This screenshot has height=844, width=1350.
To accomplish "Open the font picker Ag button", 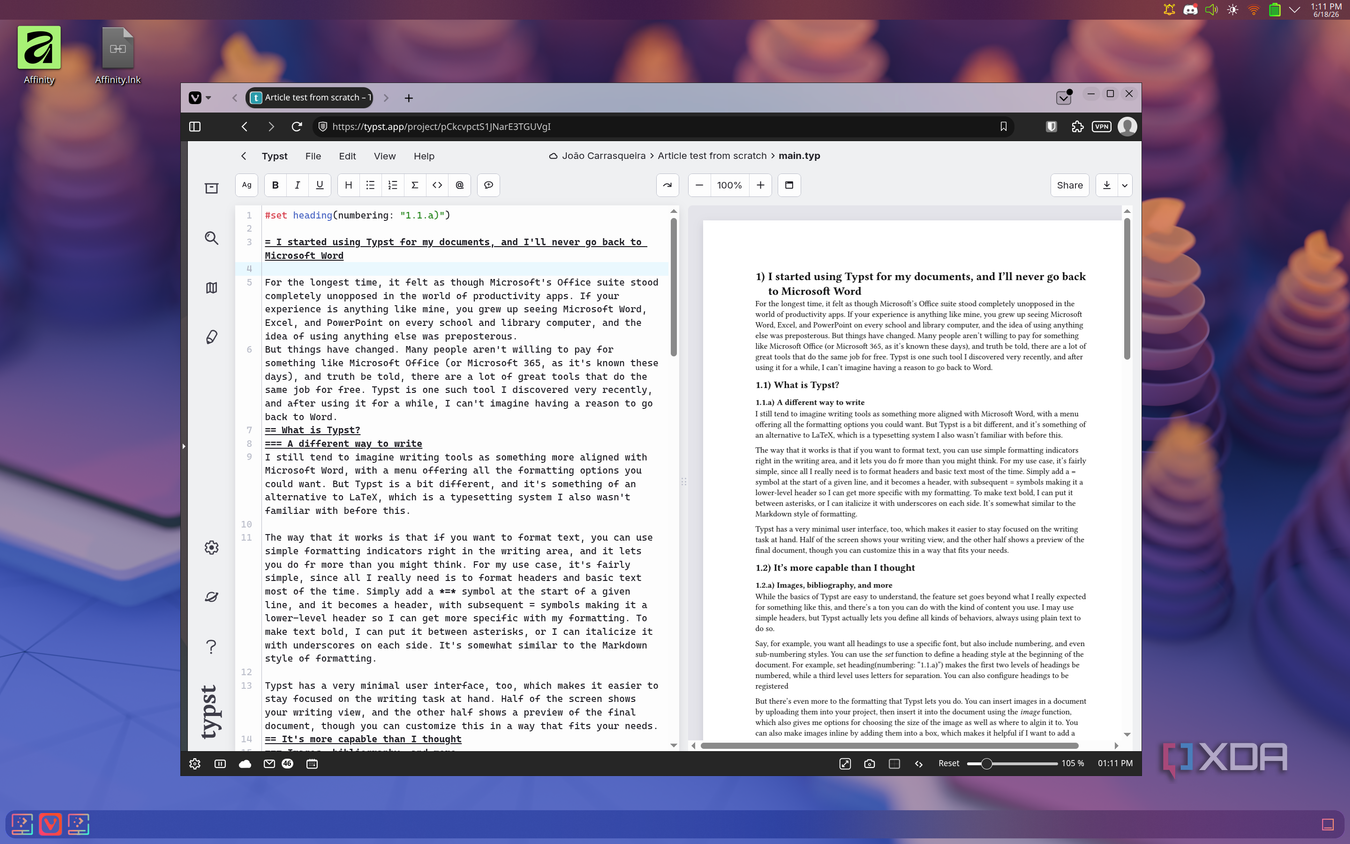I will [x=247, y=185].
